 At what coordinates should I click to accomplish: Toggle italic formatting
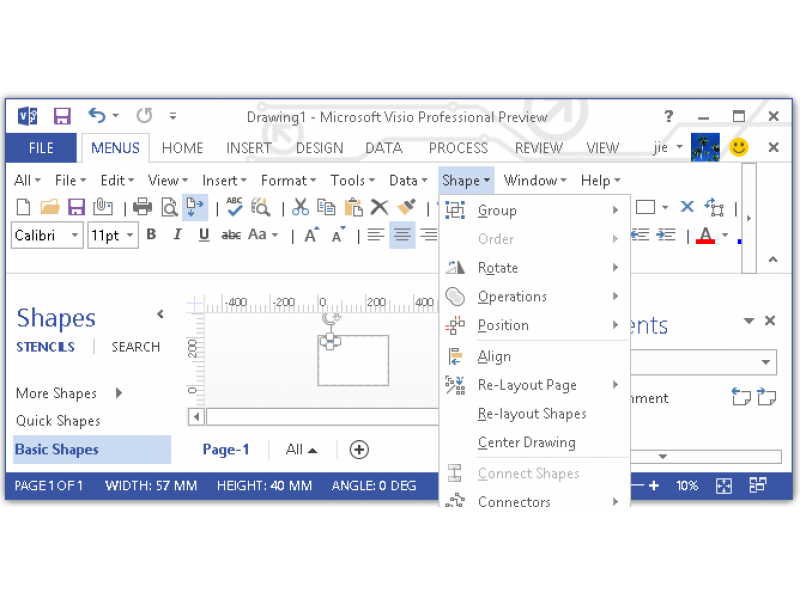click(x=177, y=235)
